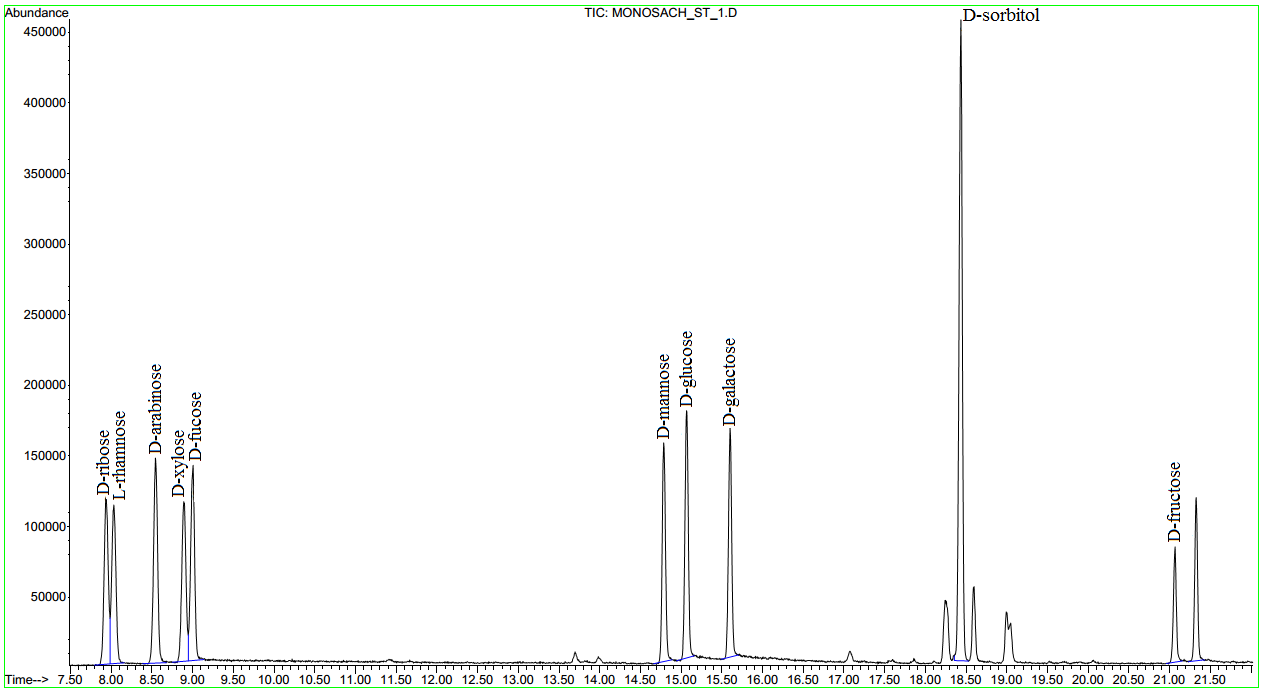Click the D-sorbitol peak label
1270x698 pixels.
(x=1000, y=16)
